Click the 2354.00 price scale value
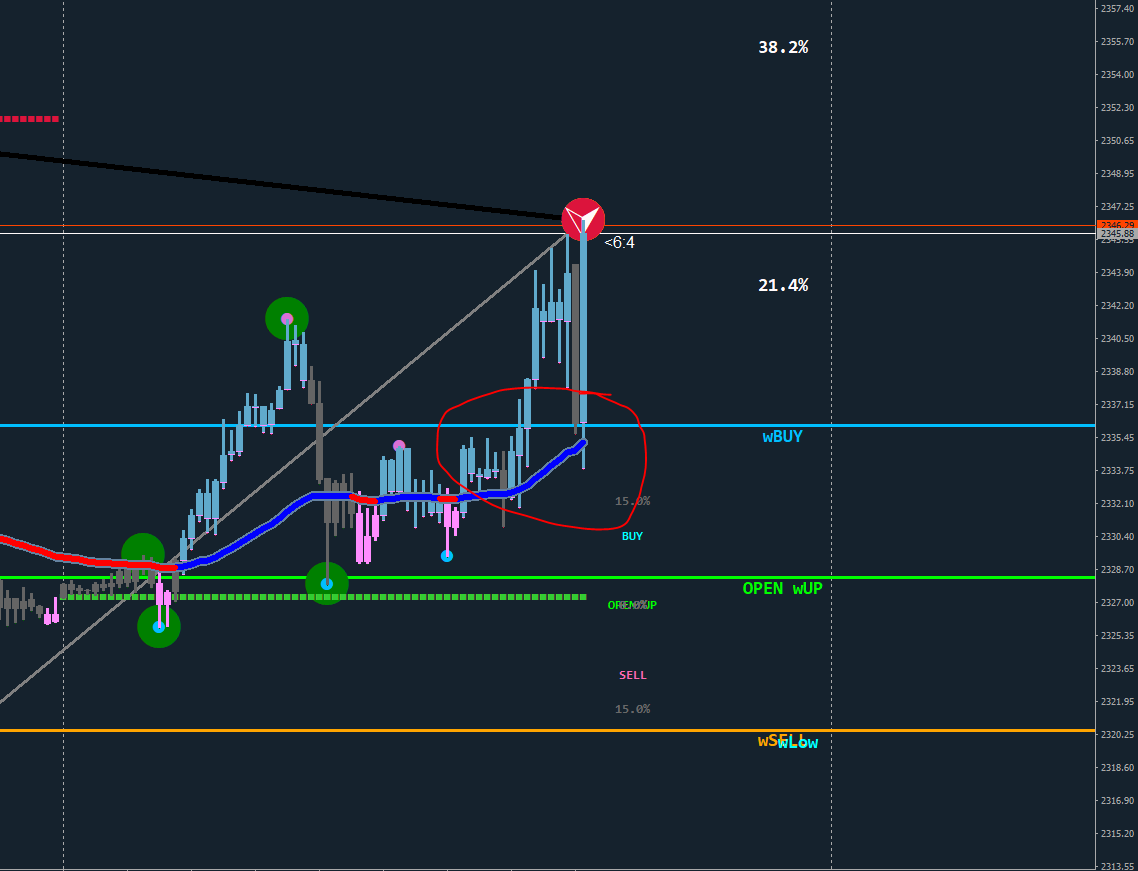 point(1117,74)
